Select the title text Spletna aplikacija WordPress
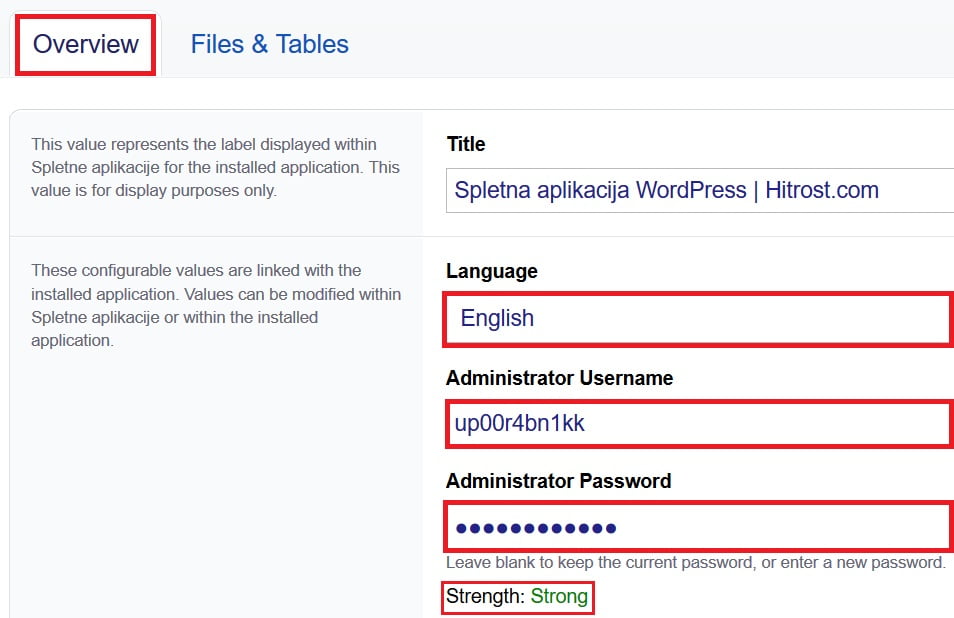The width and height of the screenshot is (954, 618). pyautogui.click(x=600, y=190)
